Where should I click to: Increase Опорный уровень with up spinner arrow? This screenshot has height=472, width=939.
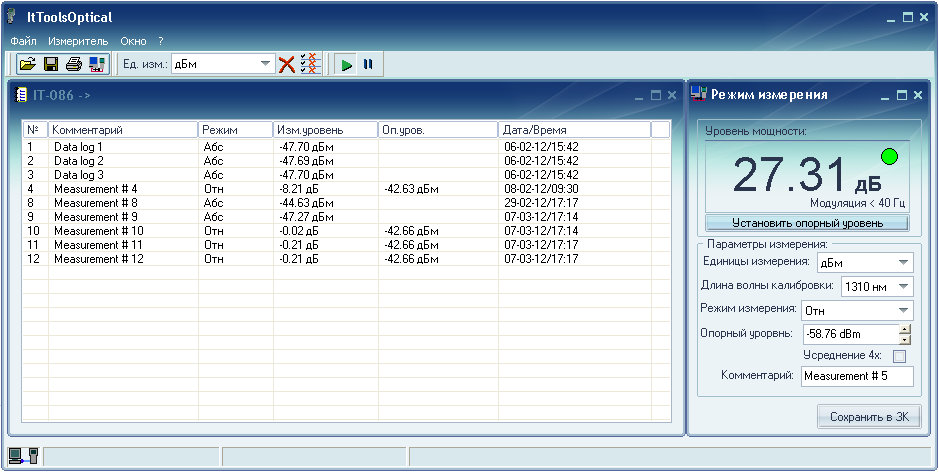click(905, 329)
